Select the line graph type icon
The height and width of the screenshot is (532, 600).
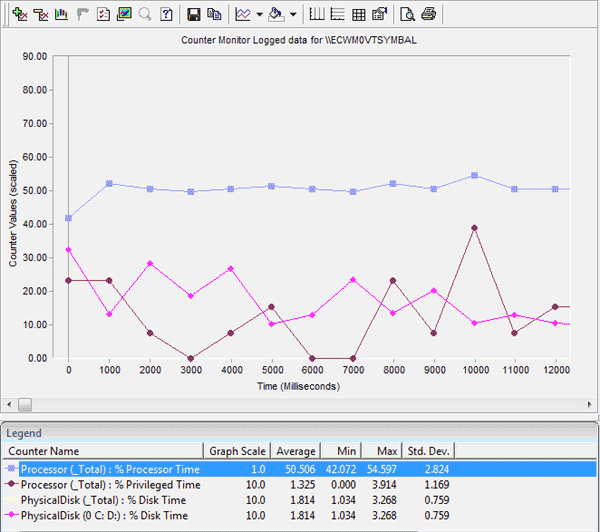[242, 14]
